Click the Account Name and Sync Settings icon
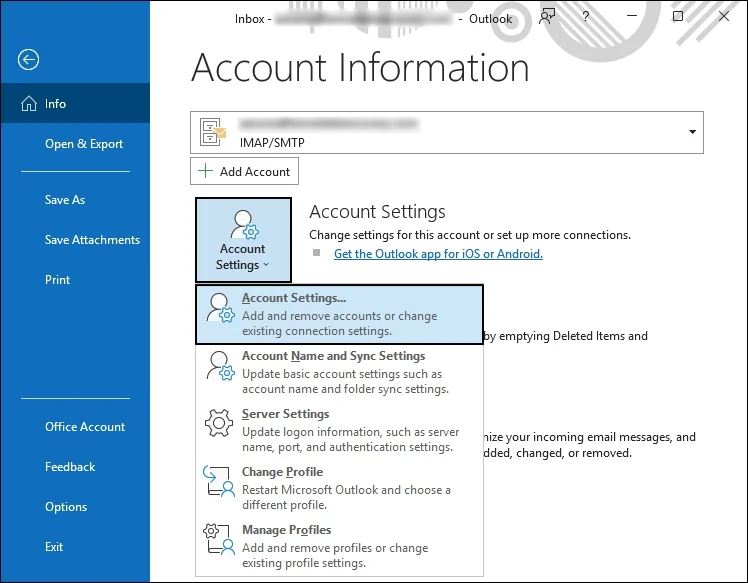Image resolution: width=748 pixels, height=583 pixels. point(220,366)
